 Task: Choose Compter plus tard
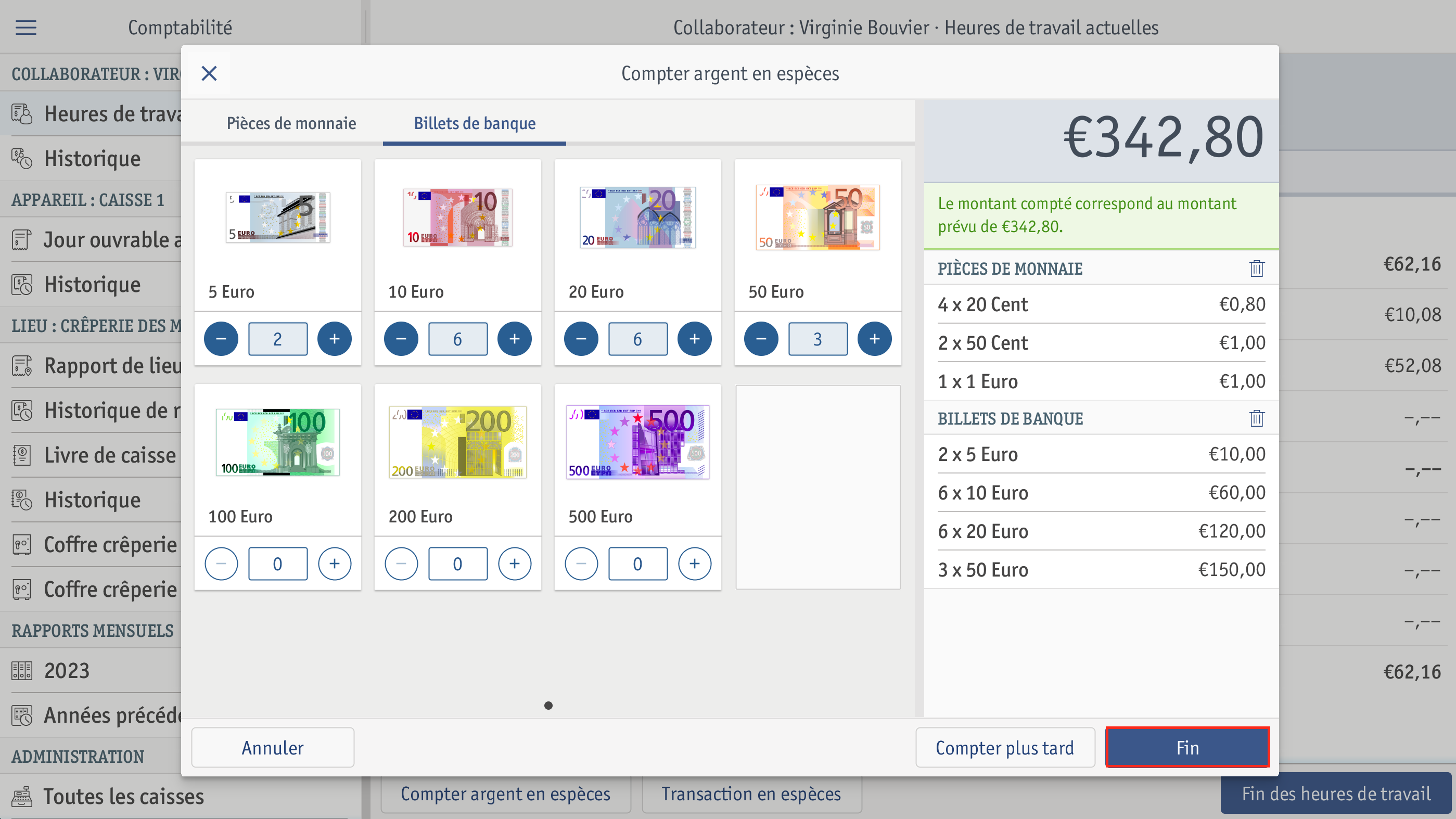click(1005, 747)
